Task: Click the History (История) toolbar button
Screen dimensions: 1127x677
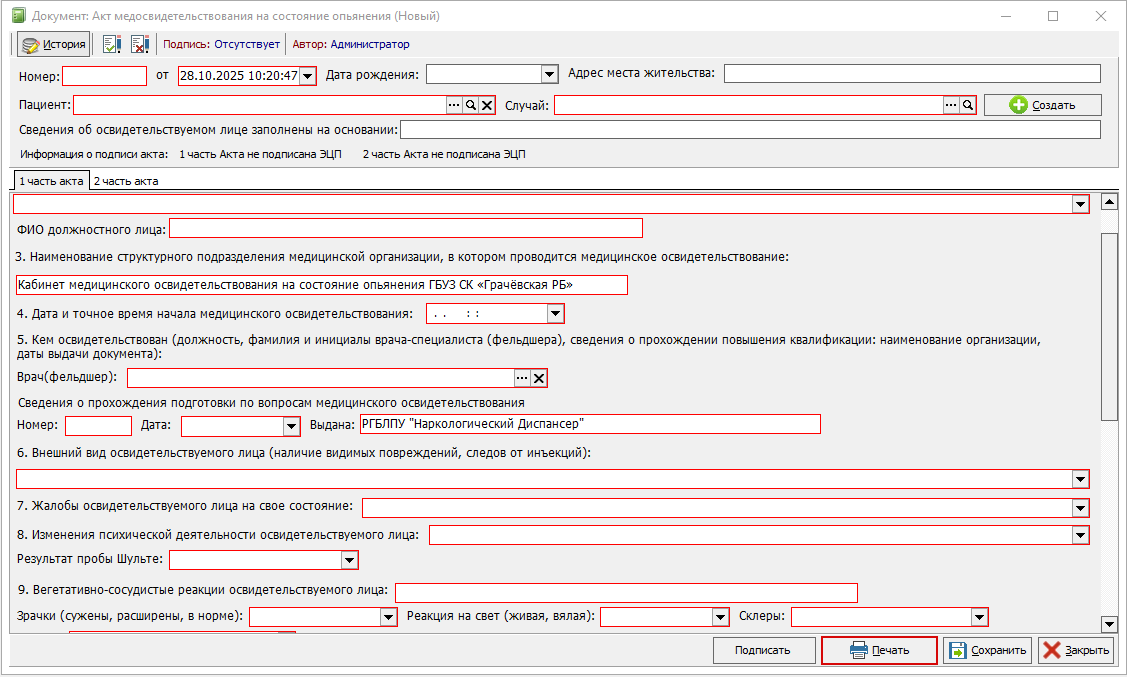Action: pos(54,44)
